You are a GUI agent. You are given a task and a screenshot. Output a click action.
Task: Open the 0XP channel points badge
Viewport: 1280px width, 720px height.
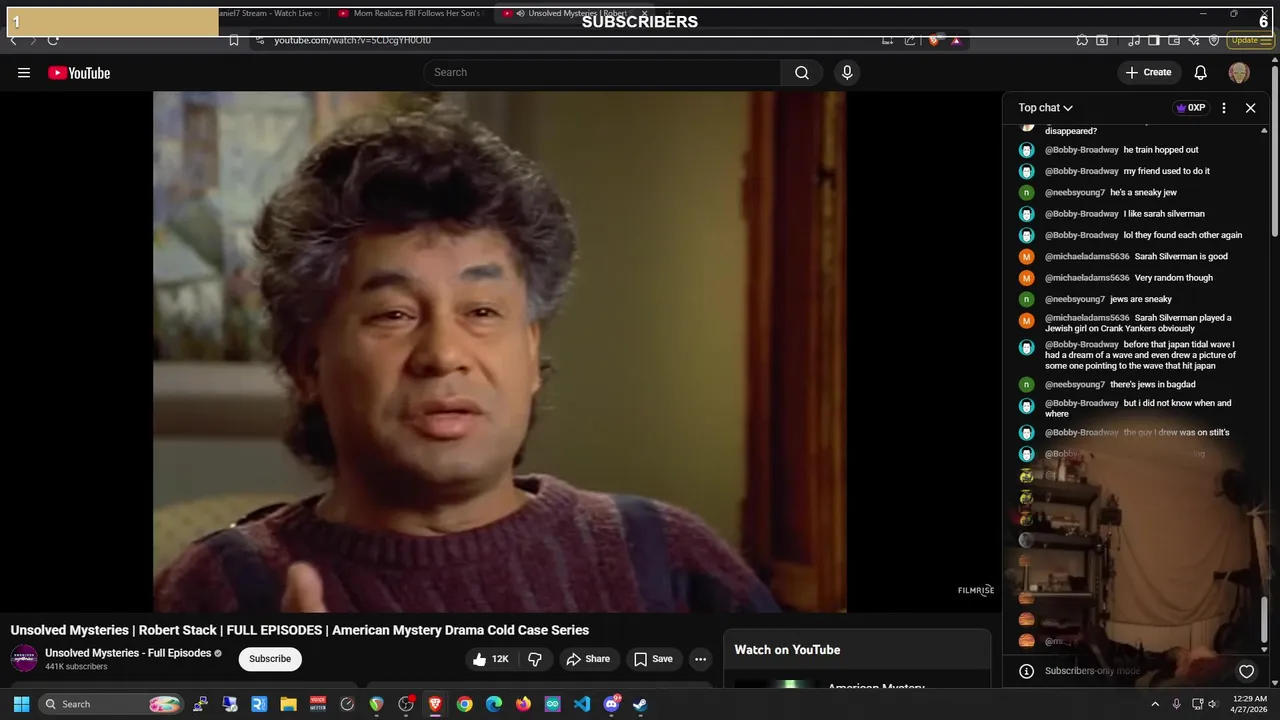coord(1190,108)
